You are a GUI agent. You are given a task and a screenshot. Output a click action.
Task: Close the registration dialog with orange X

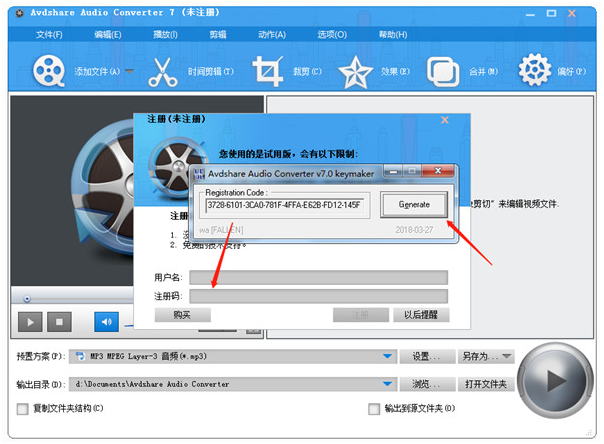(x=445, y=120)
